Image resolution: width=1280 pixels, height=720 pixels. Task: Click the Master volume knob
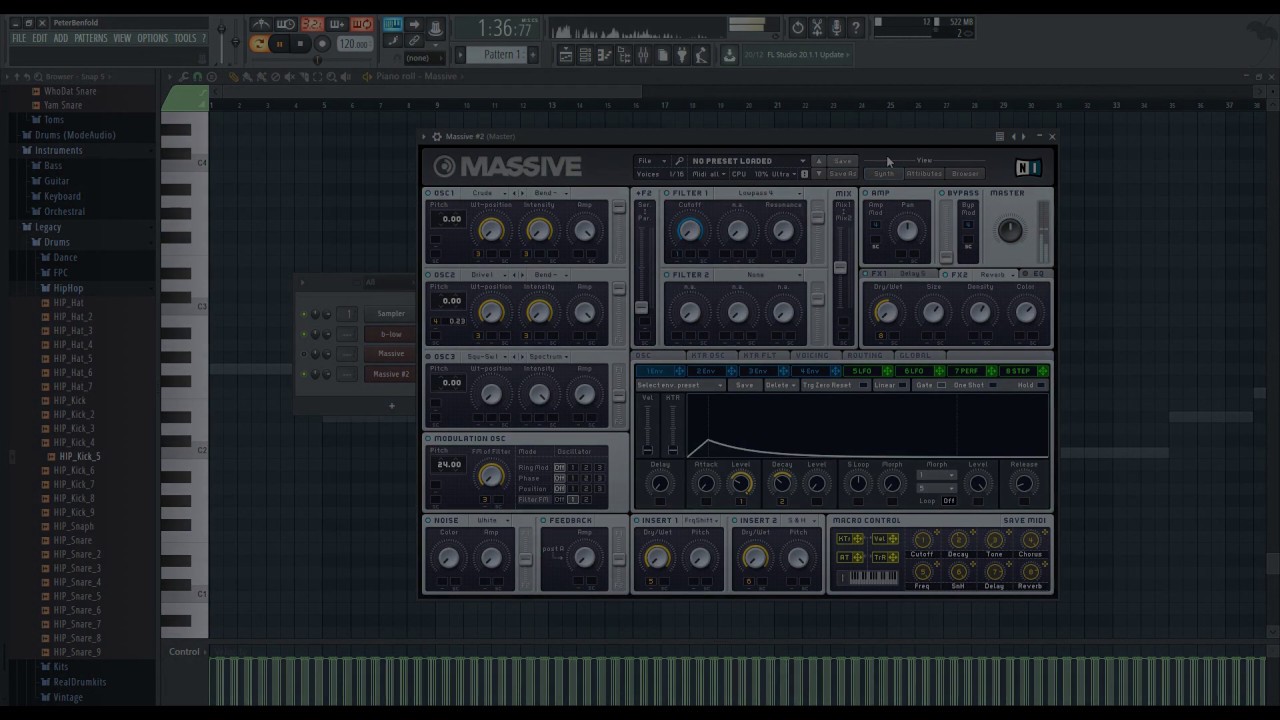tap(1010, 230)
